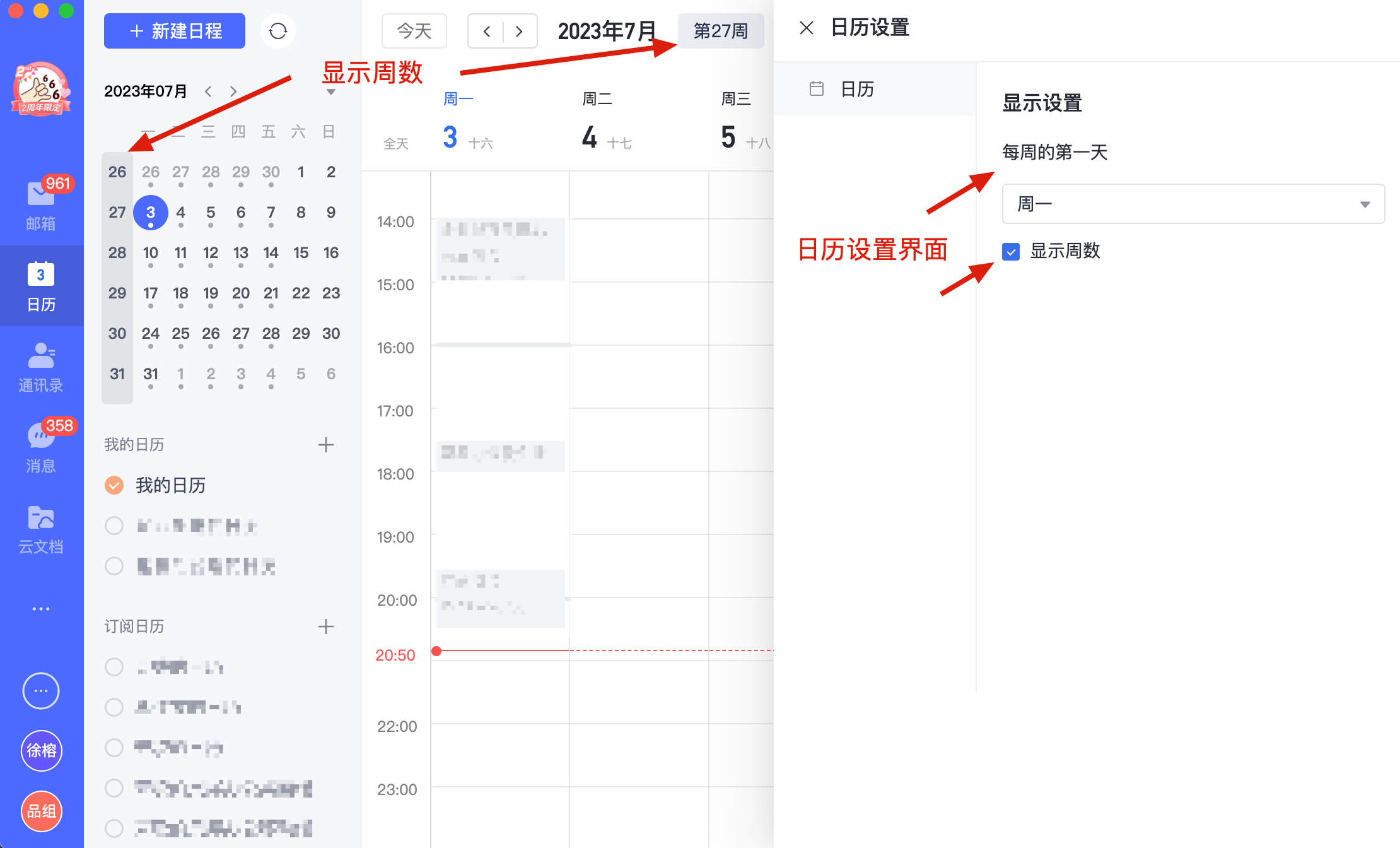Click the circled ellipsis button near sidebar bottom
1400x848 pixels.
pos(41,691)
